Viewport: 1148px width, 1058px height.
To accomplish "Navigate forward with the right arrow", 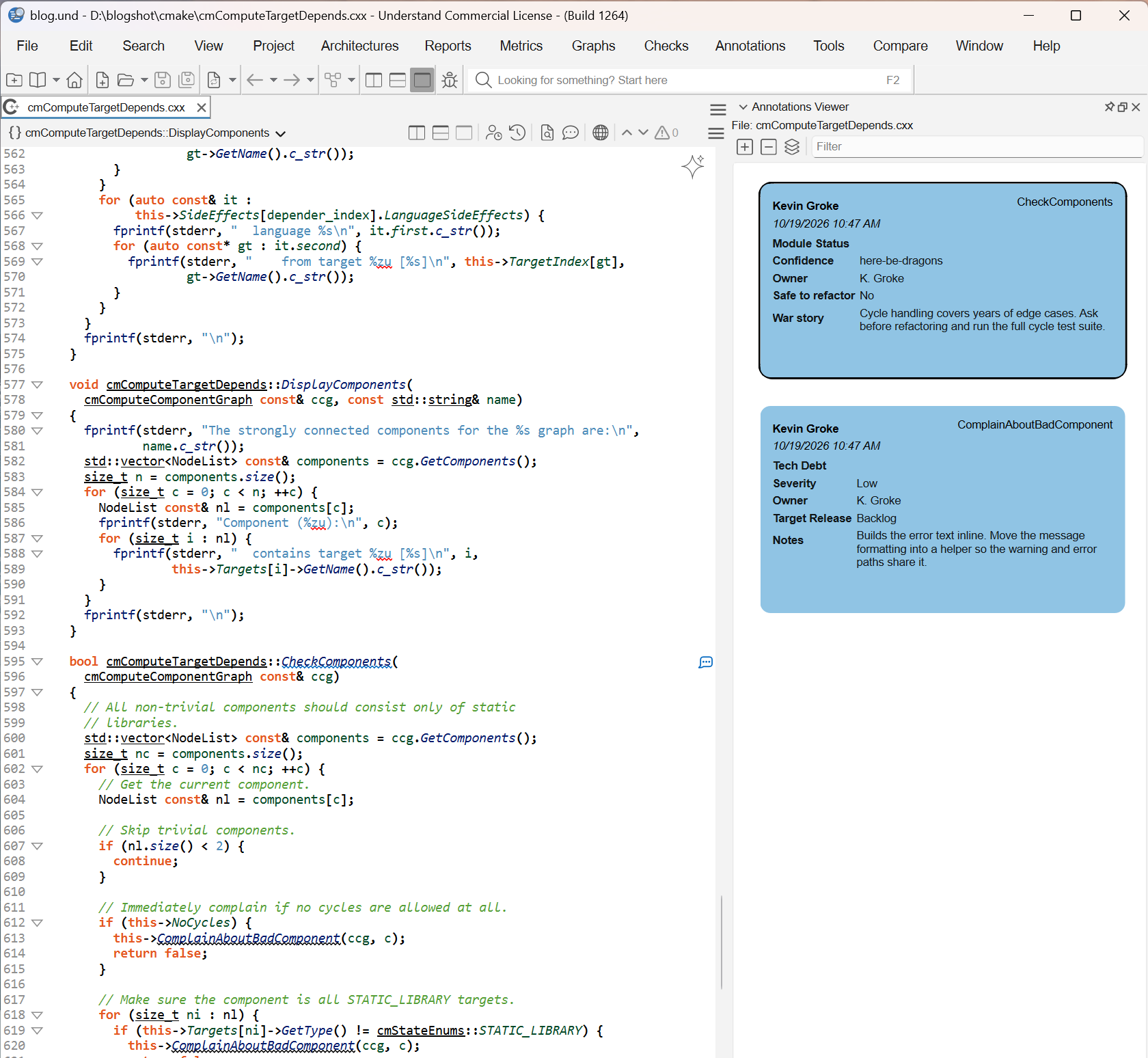I will click(292, 80).
